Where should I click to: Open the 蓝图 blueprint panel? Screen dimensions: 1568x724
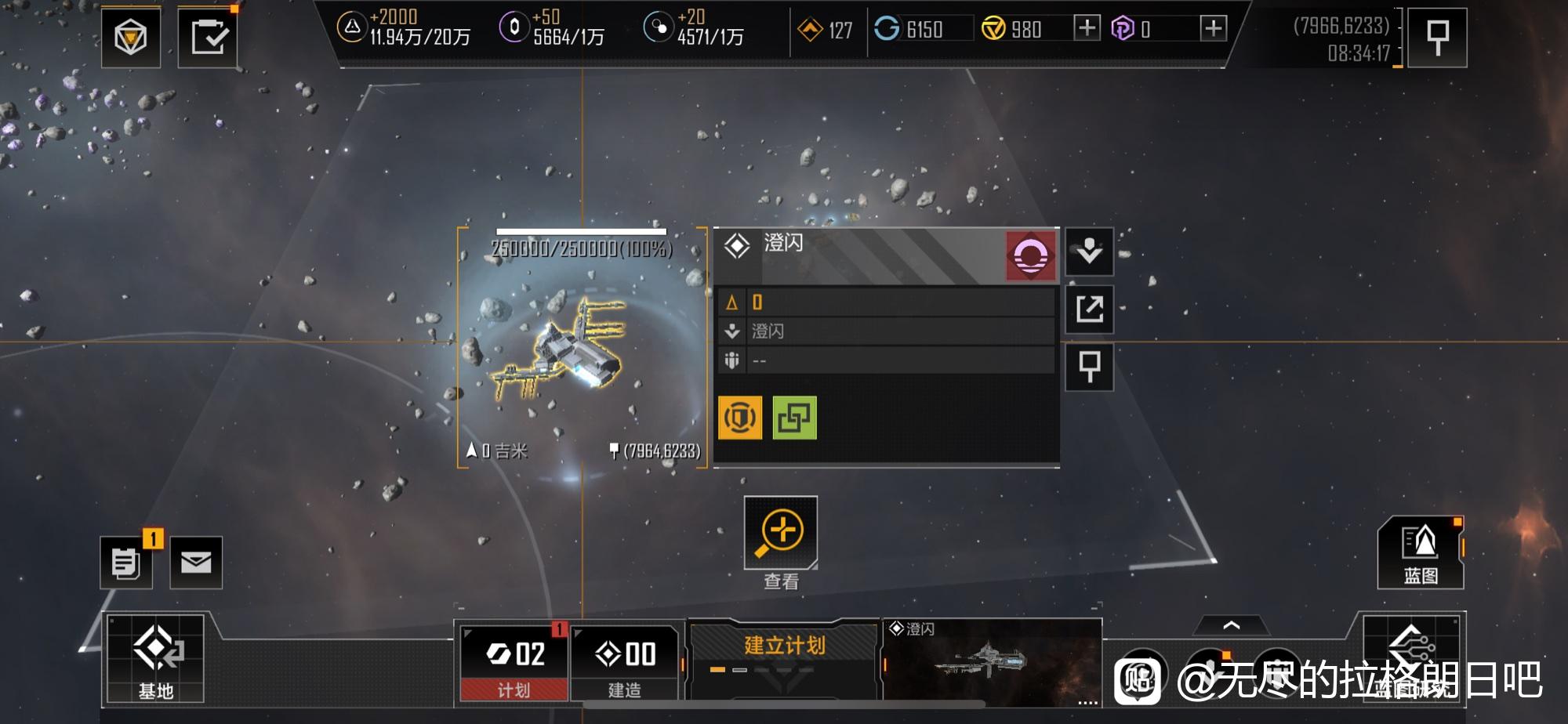(1420, 553)
